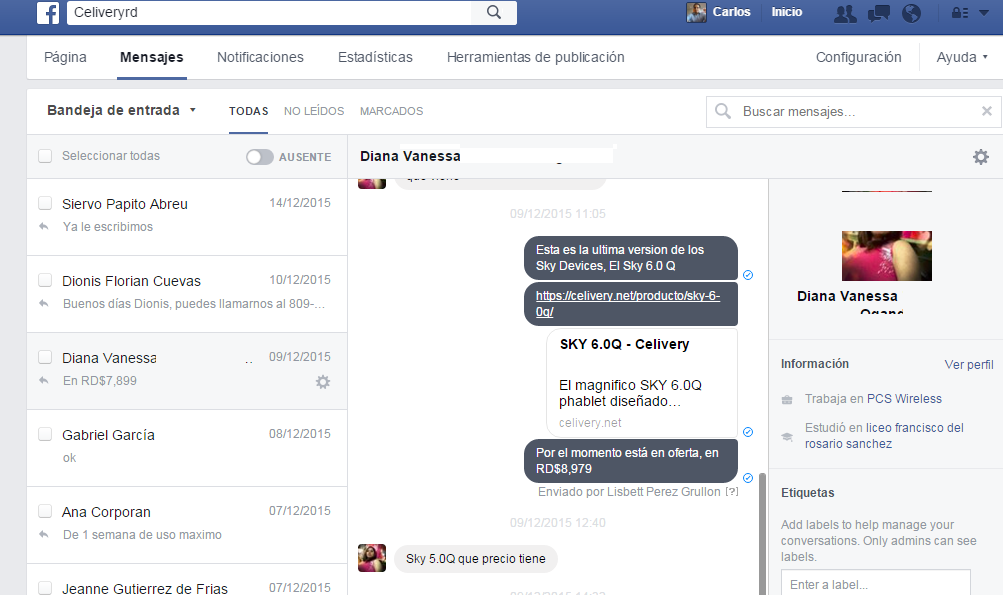Image resolution: width=1003 pixels, height=595 pixels.
Task: Clear message search with X icon
Action: pos(987,111)
